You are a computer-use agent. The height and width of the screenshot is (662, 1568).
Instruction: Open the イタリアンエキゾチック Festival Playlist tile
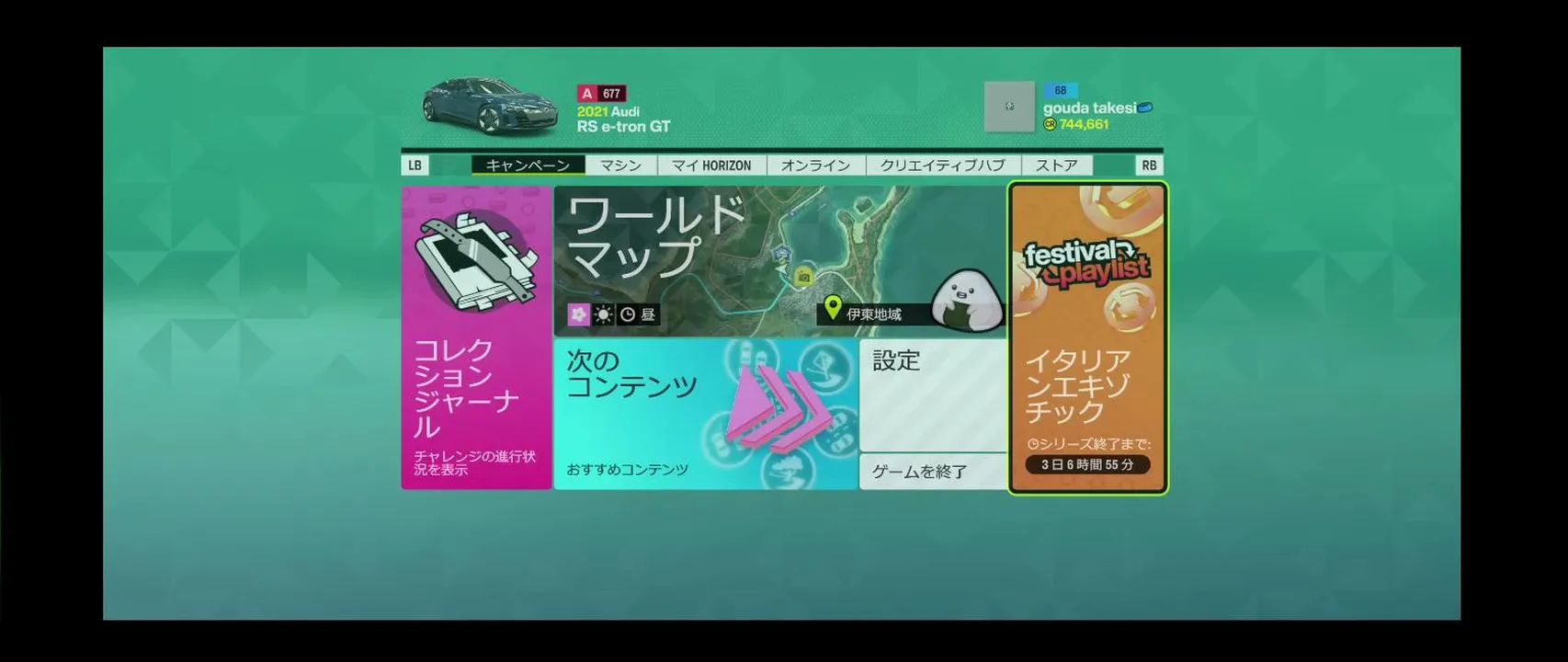coord(1087,337)
